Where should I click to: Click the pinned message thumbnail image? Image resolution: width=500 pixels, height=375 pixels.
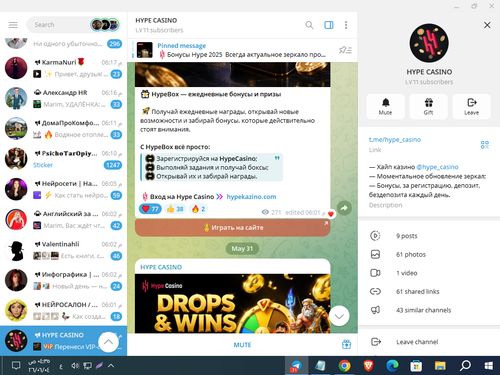pyautogui.click(x=145, y=50)
